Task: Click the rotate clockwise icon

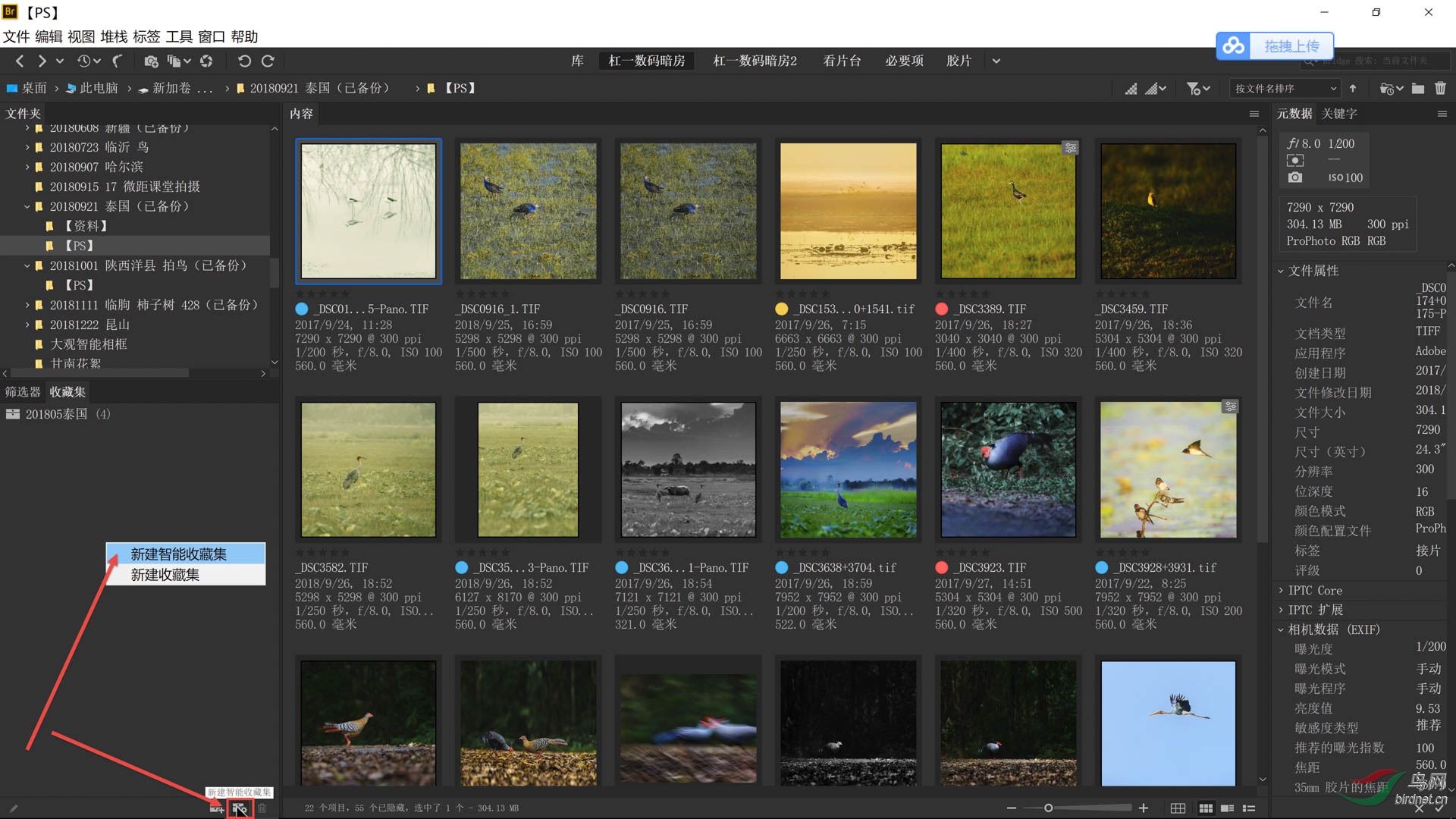Action: coord(268,61)
